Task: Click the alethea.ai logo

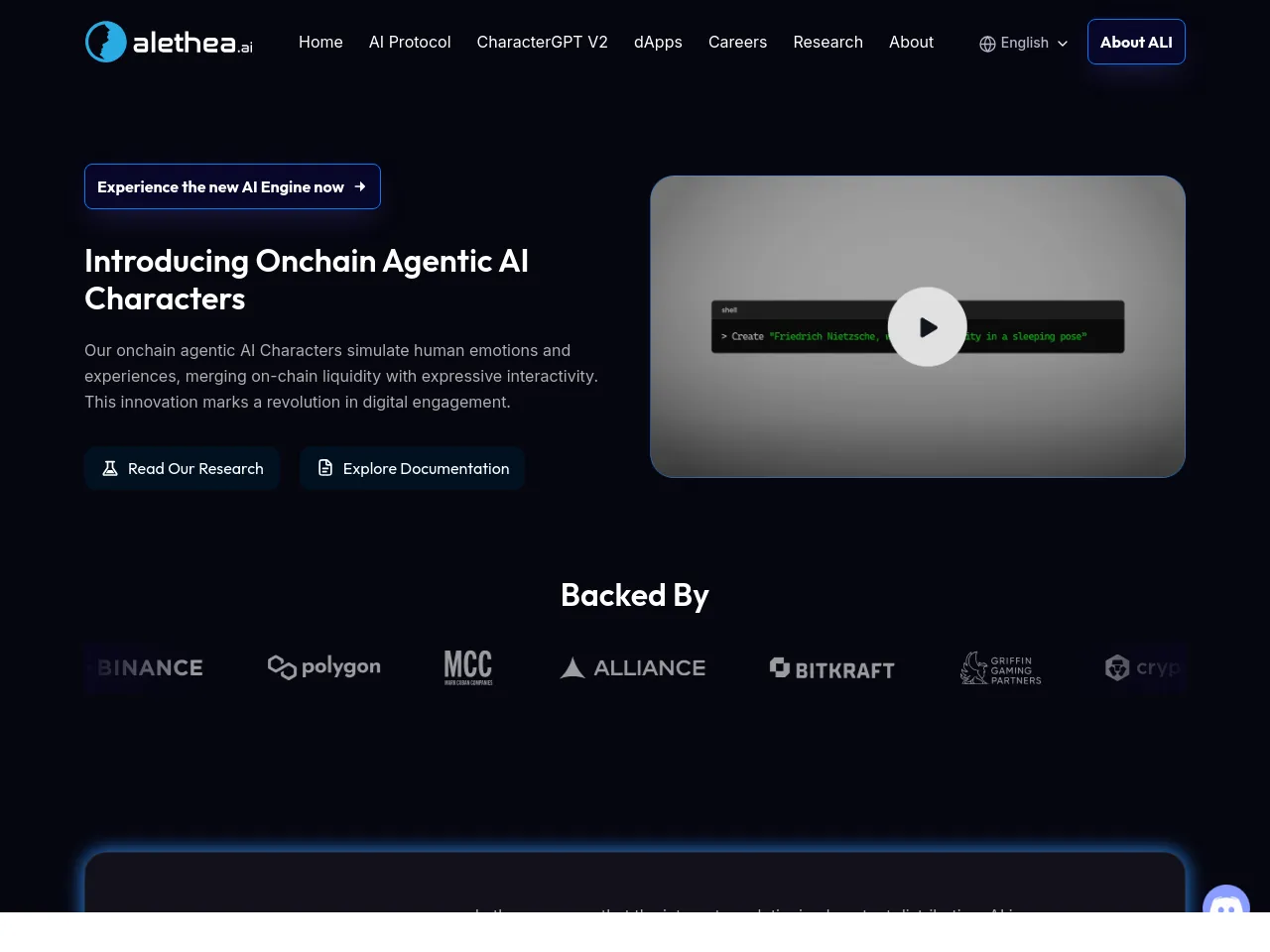Action: point(169,42)
